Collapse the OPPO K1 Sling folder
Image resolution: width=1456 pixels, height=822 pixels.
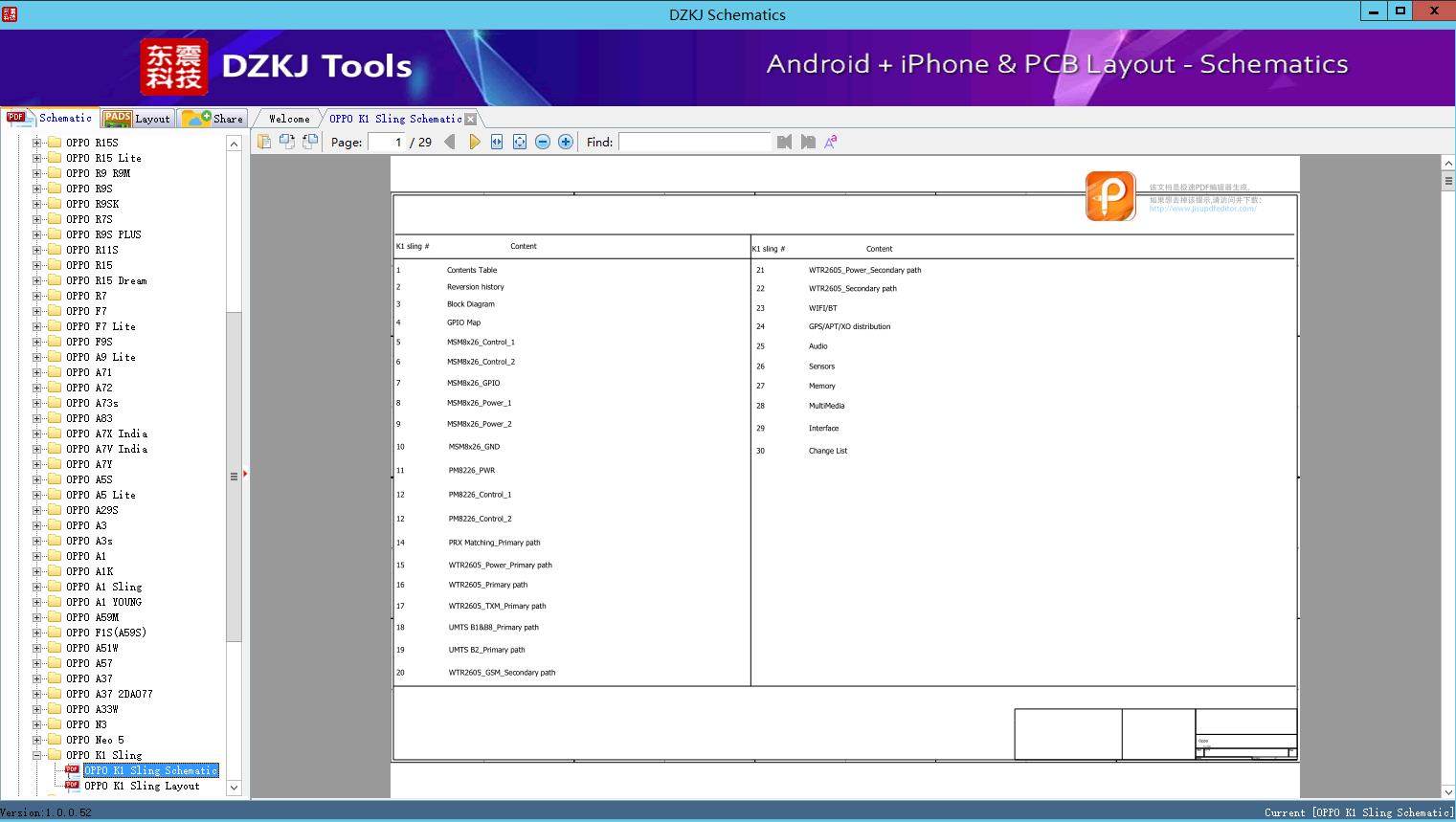pyautogui.click(x=37, y=755)
